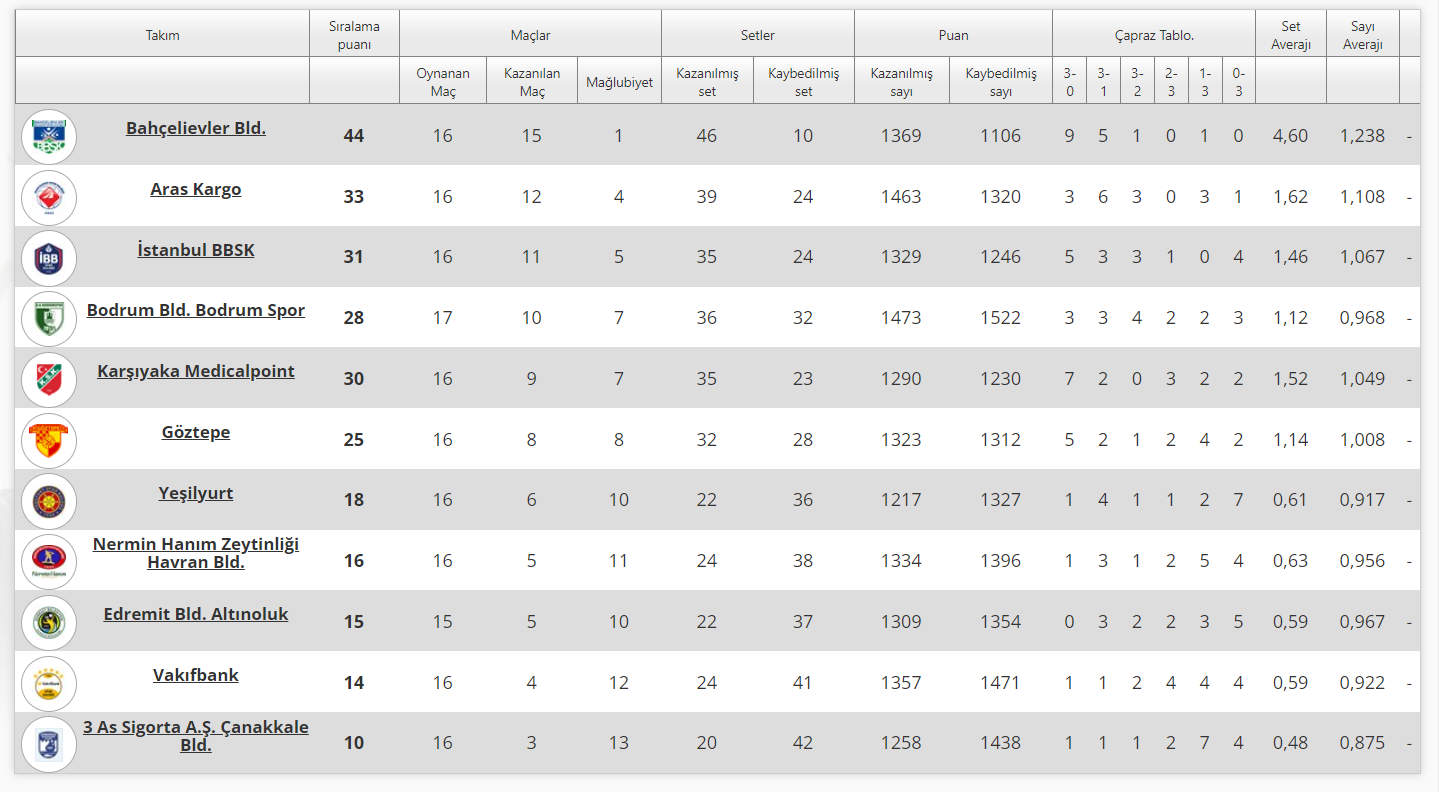
Task: Click the Maçlar group header
Action: (530, 35)
